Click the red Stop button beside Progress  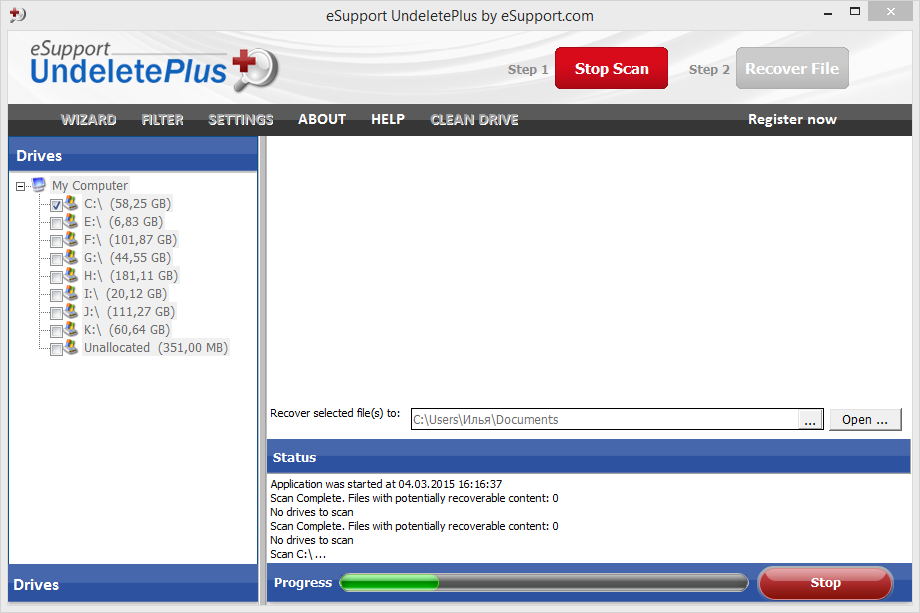pyautogui.click(x=826, y=583)
